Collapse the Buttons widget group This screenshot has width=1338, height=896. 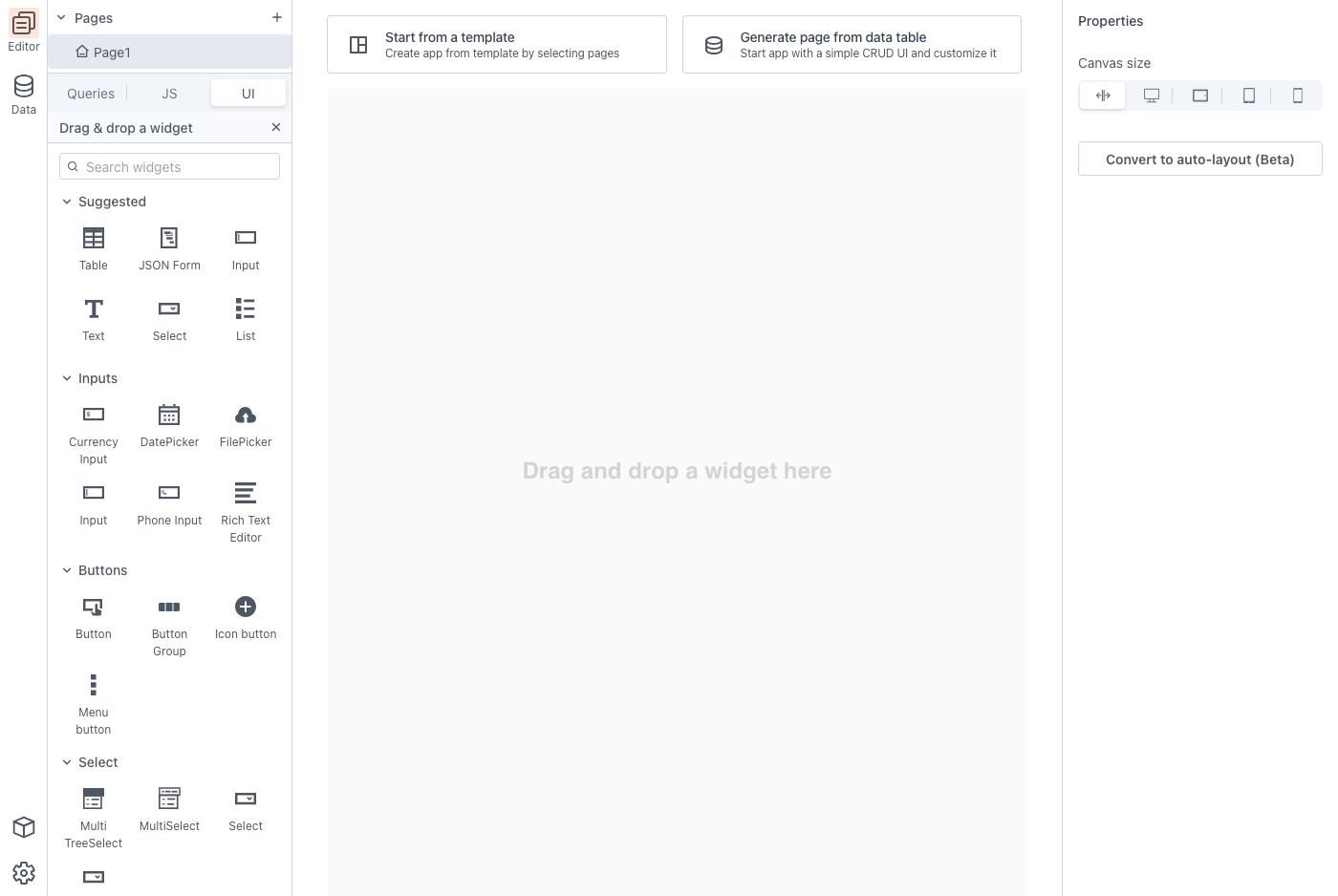[67, 570]
